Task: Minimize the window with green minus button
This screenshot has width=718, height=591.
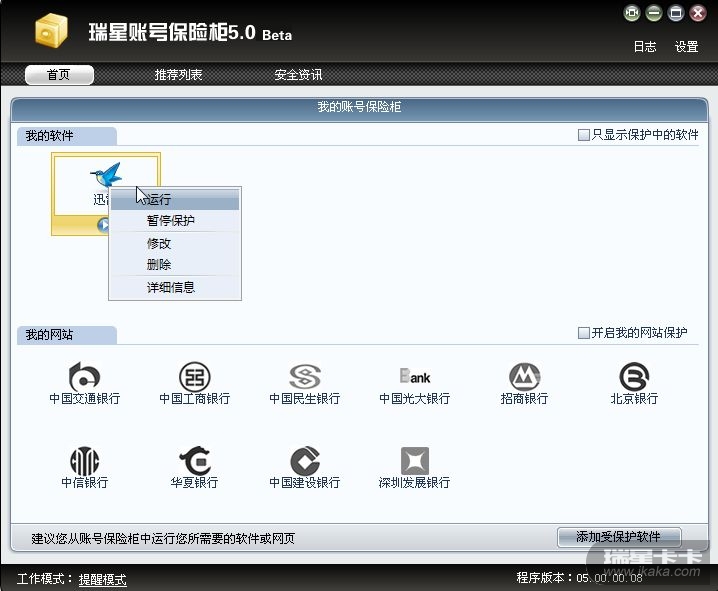Action: coord(654,13)
